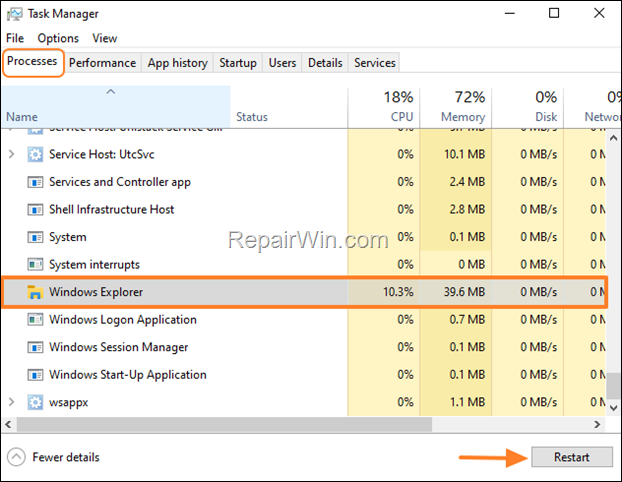Switch to the Services tab
The width and height of the screenshot is (622, 482).
coord(375,63)
